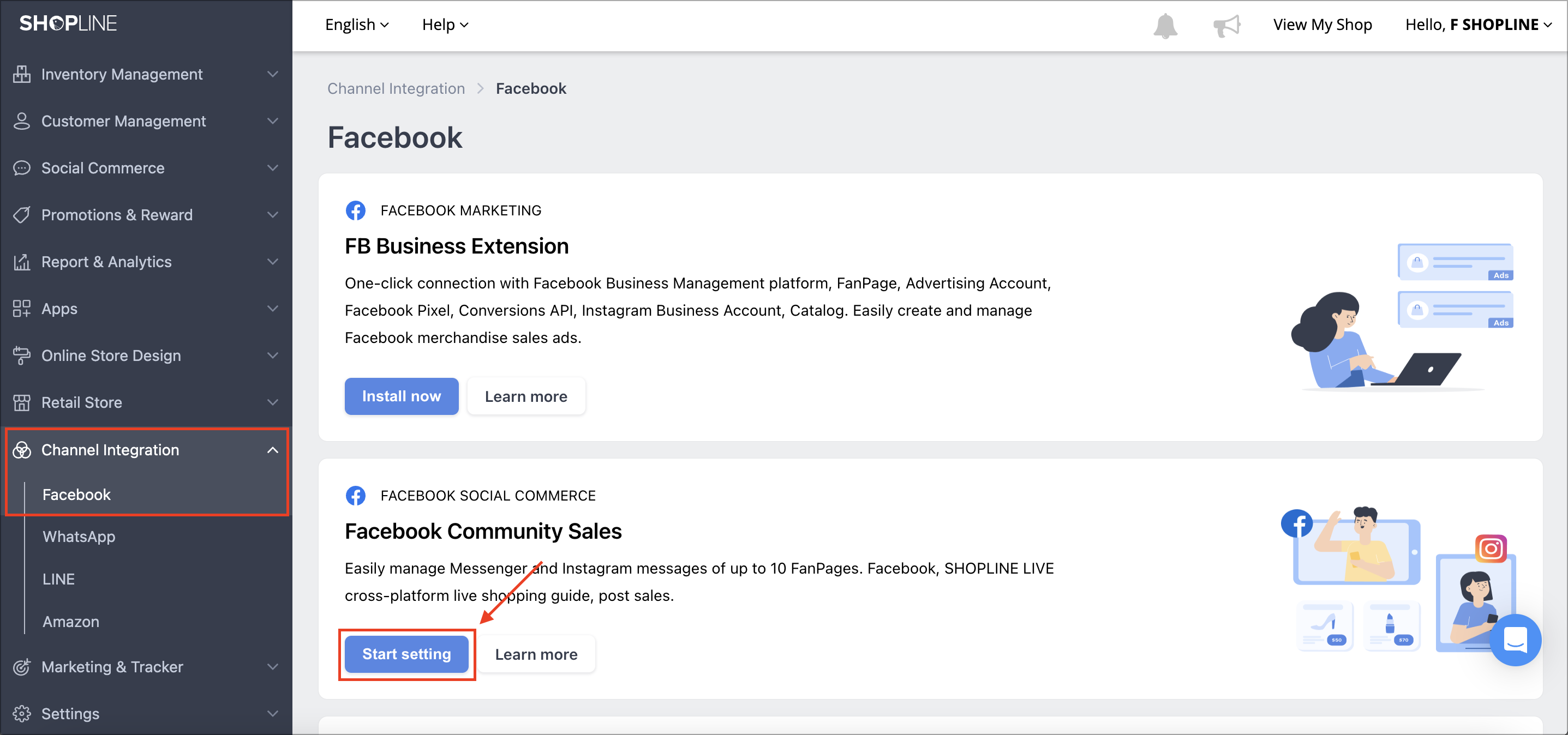Open the announcements megaphone icon

[1226, 26]
